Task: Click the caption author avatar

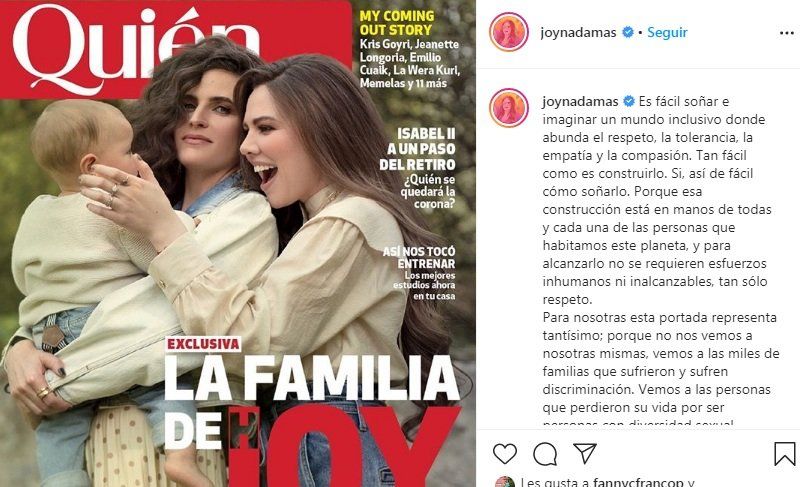Action: (x=509, y=108)
